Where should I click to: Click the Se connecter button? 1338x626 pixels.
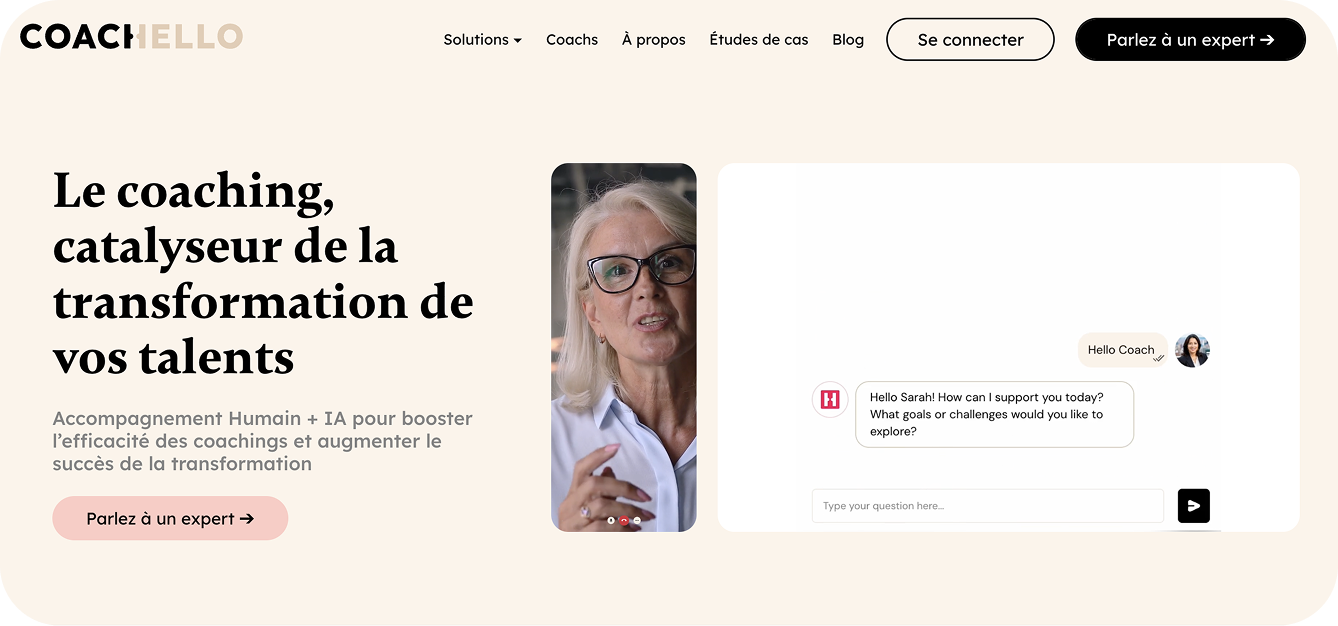tap(970, 39)
